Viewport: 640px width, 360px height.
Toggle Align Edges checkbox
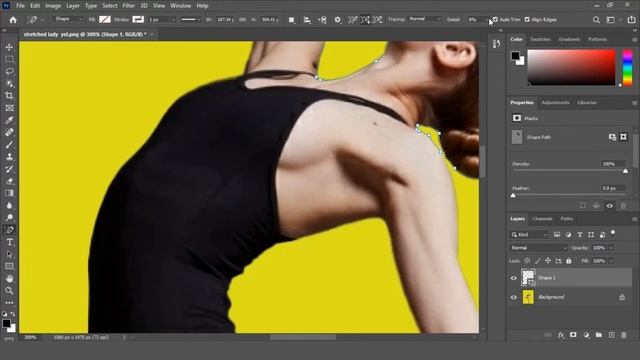coord(527,20)
